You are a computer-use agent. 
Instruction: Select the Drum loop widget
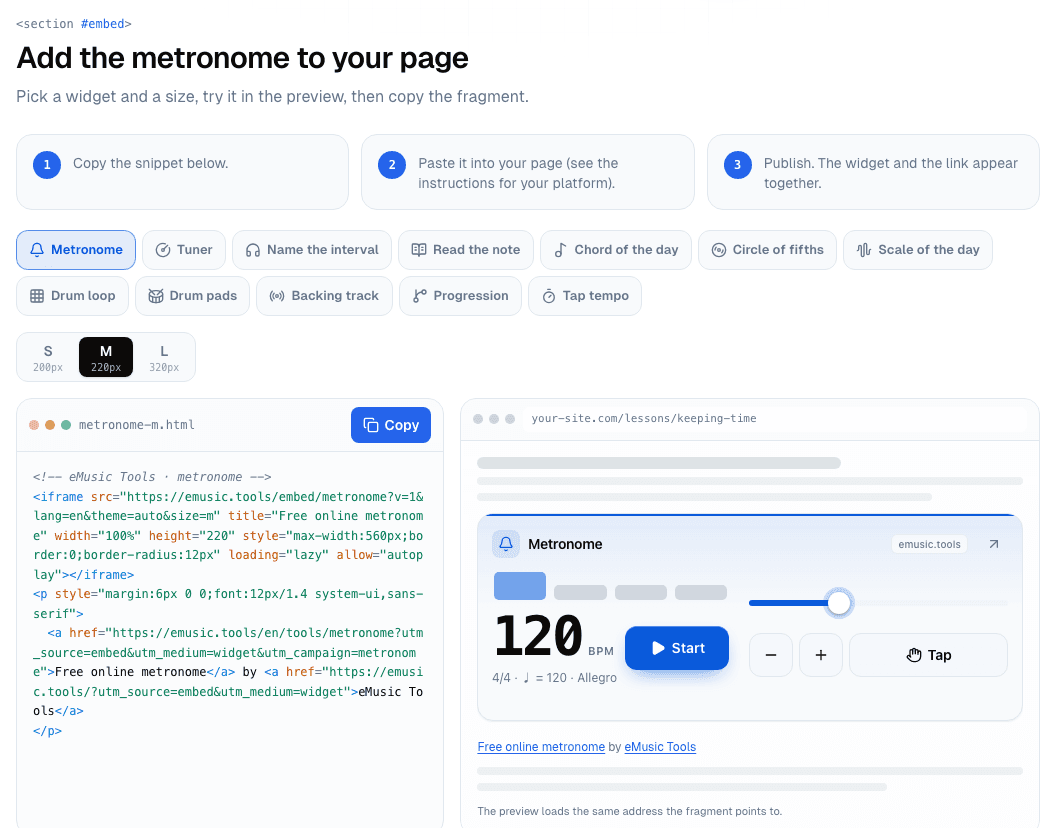coord(73,296)
